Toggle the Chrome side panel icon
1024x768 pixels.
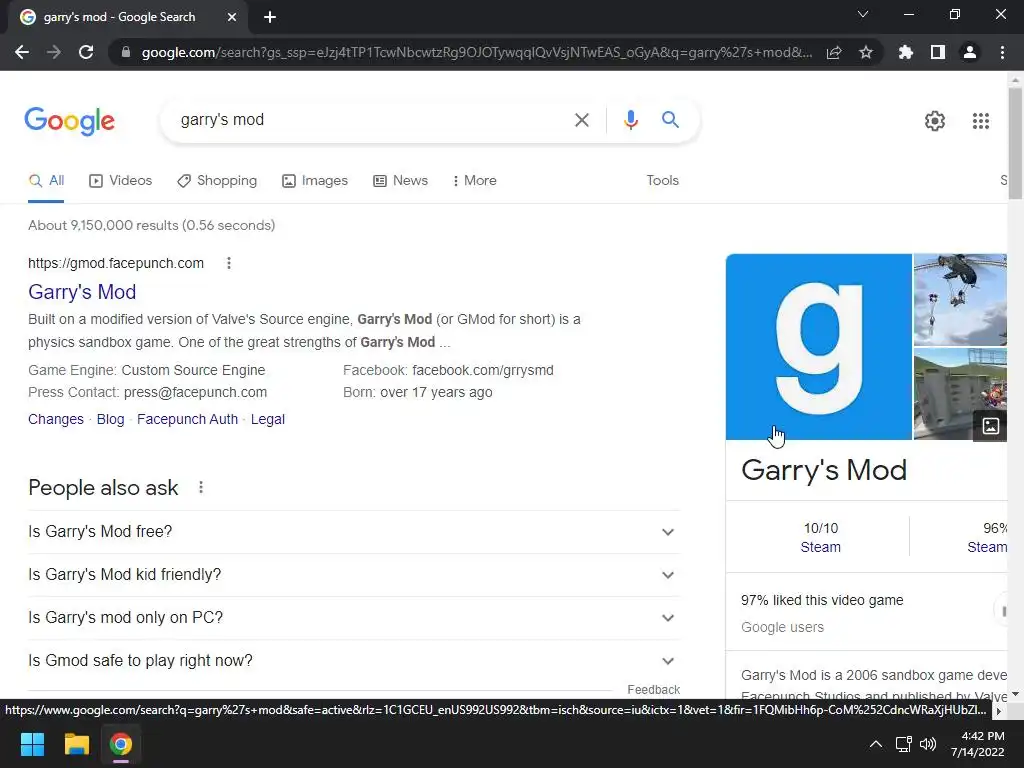938,52
